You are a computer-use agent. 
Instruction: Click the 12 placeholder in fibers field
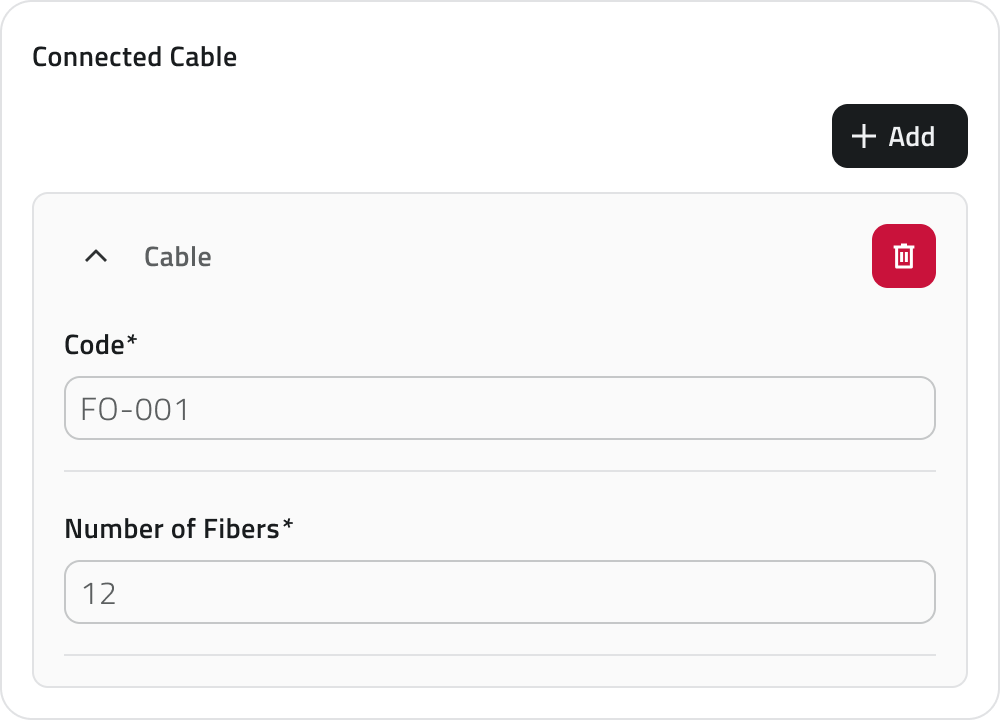click(x=99, y=594)
